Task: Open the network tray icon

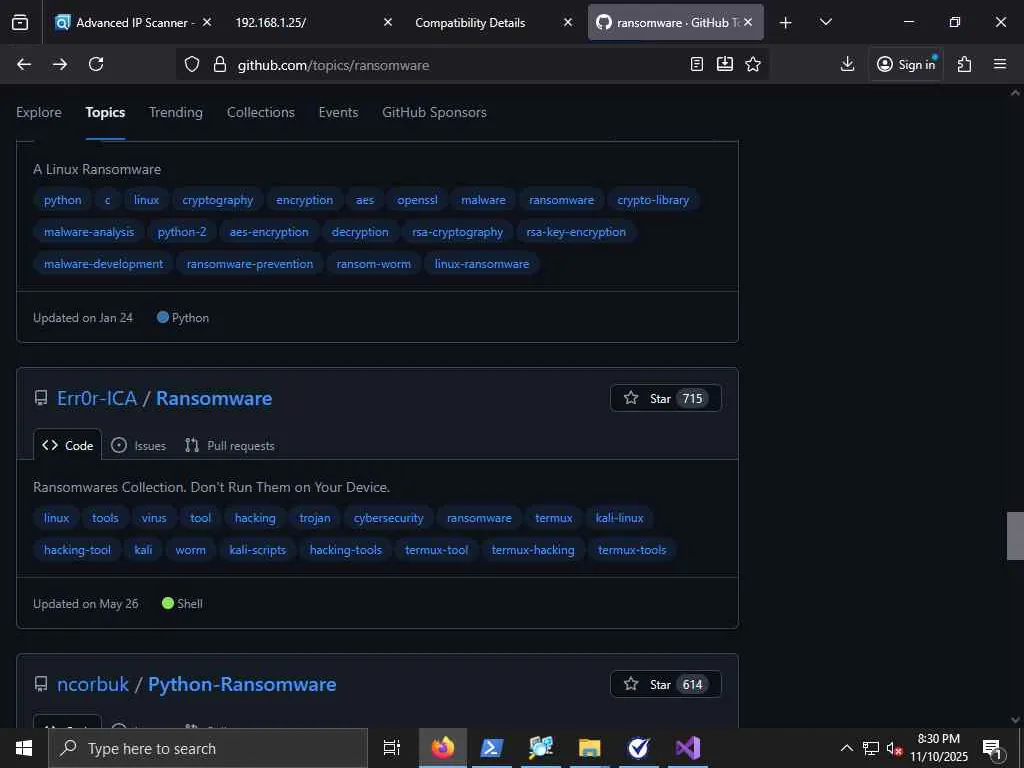Action: point(871,748)
